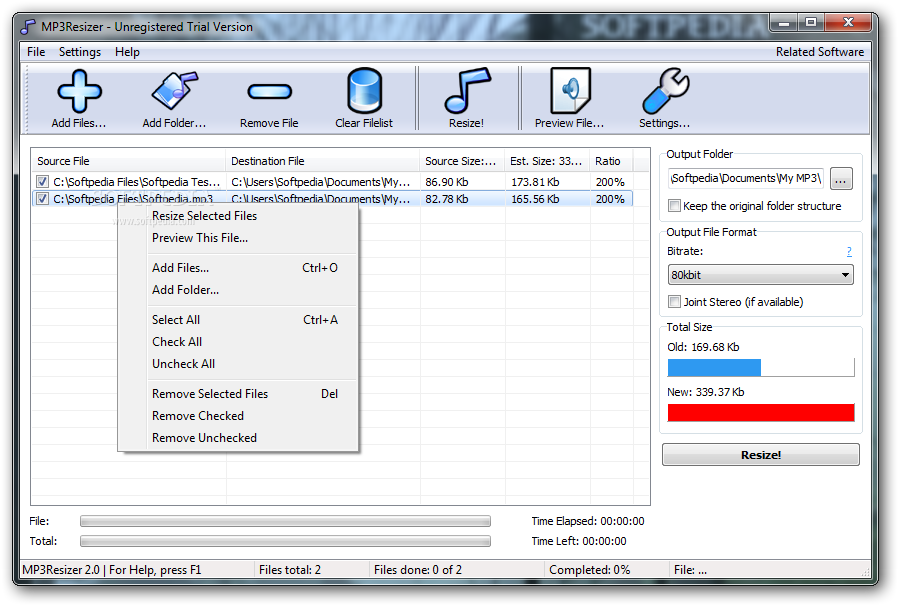Image resolution: width=899 pixels, height=606 pixels.
Task: Open the Bitrate 80kbit dropdown
Action: pyautogui.click(x=760, y=275)
